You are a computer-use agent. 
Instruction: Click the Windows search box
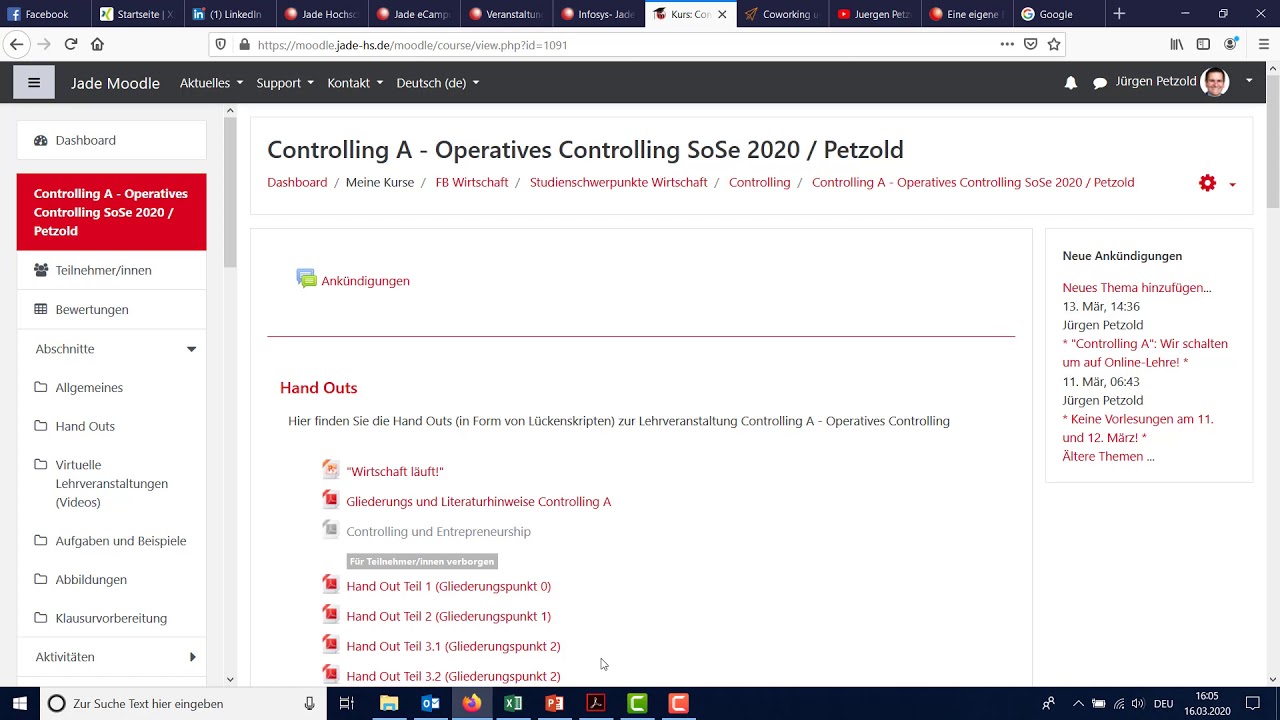(183, 703)
